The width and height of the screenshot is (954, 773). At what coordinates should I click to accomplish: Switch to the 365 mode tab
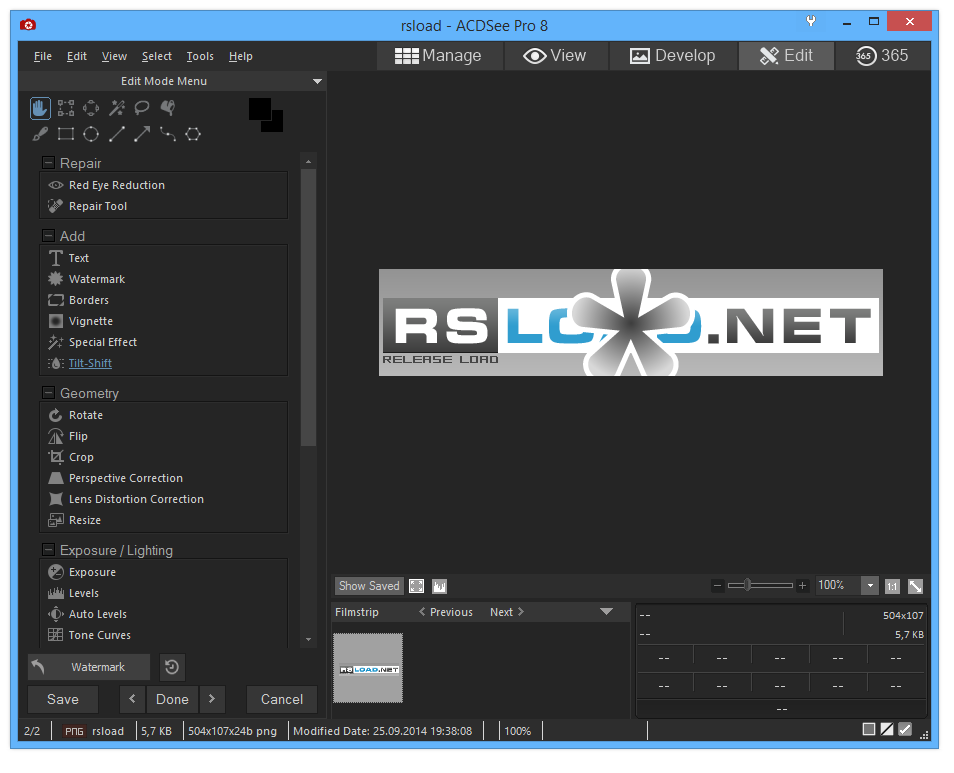[882, 56]
